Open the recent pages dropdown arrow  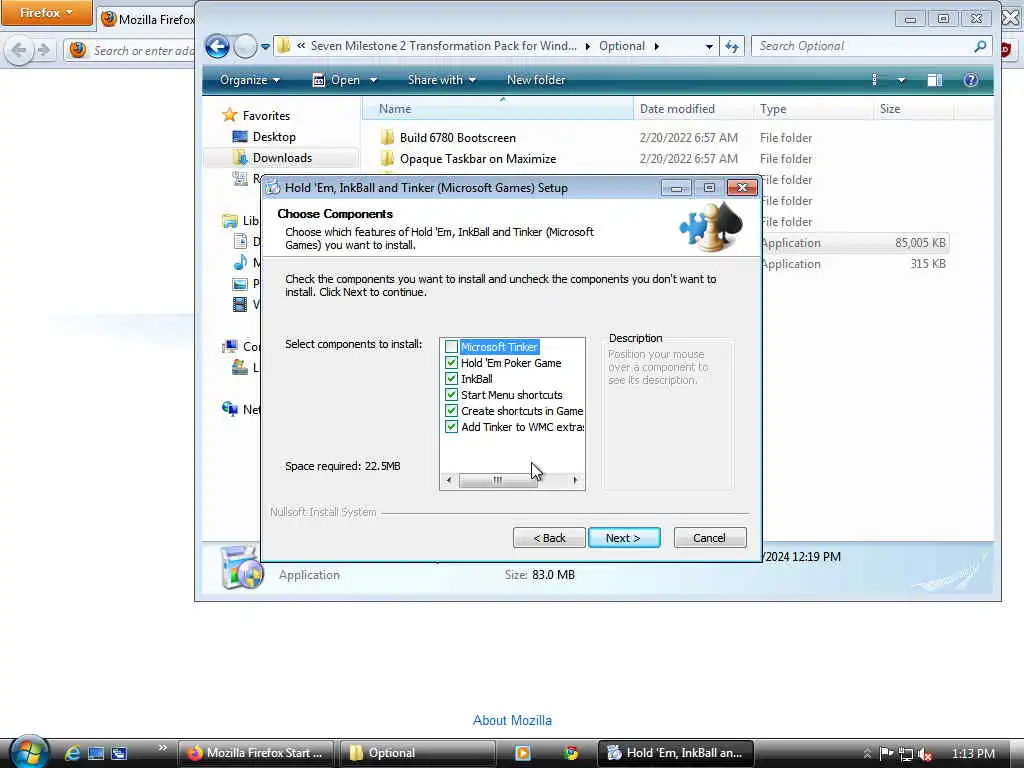coord(265,46)
